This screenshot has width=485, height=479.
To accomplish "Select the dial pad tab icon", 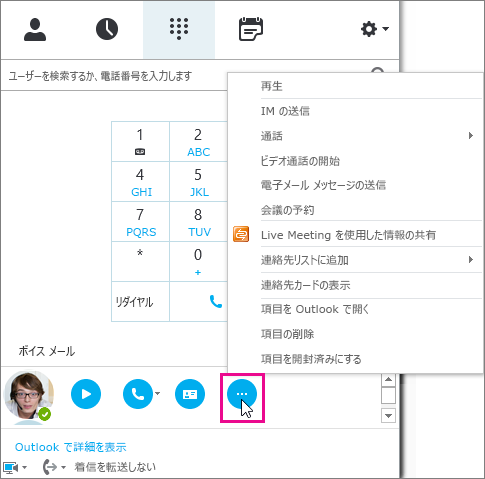I will 179,29.
